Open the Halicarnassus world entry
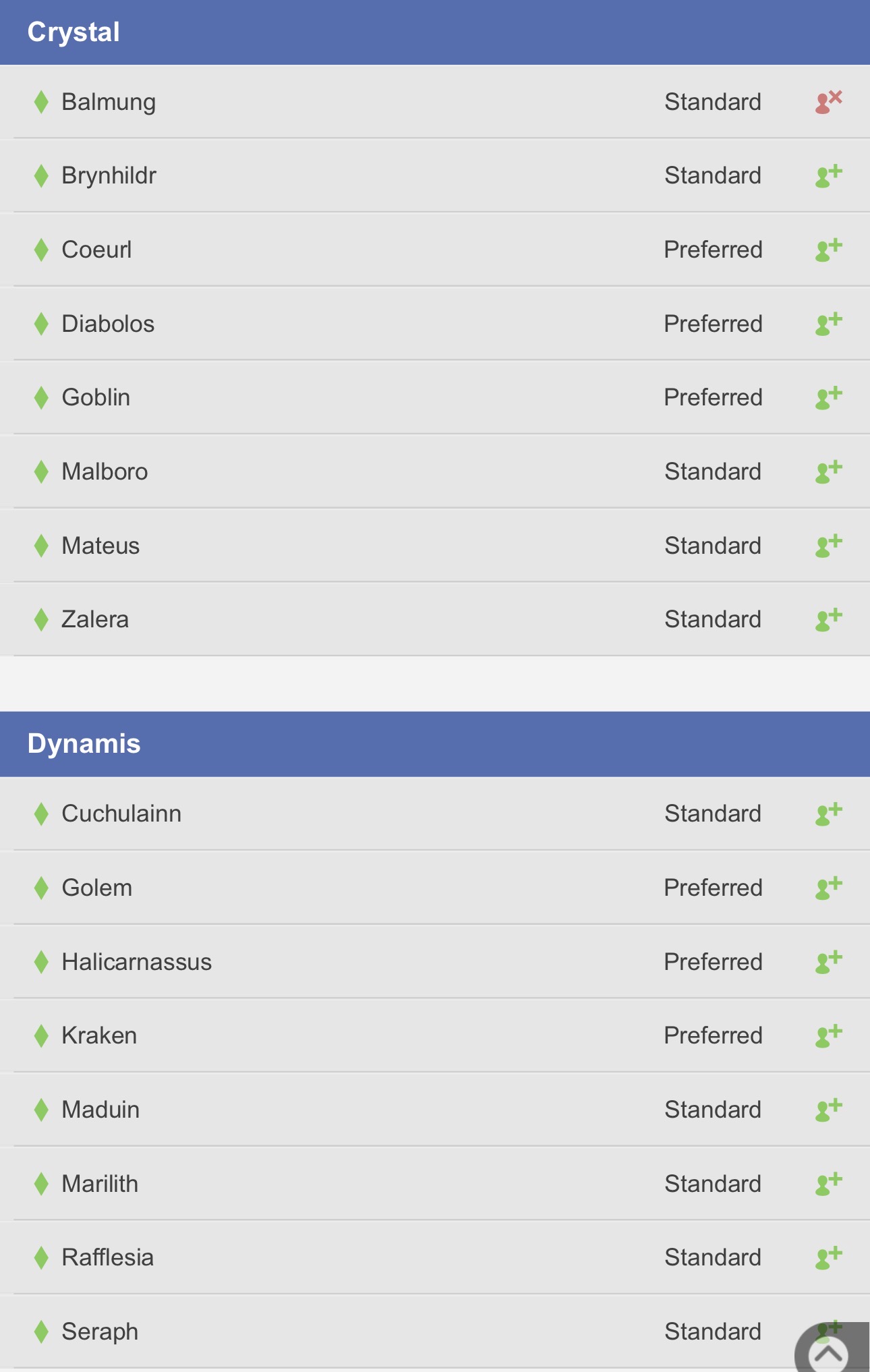The width and height of the screenshot is (870, 1372). pos(435,962)
